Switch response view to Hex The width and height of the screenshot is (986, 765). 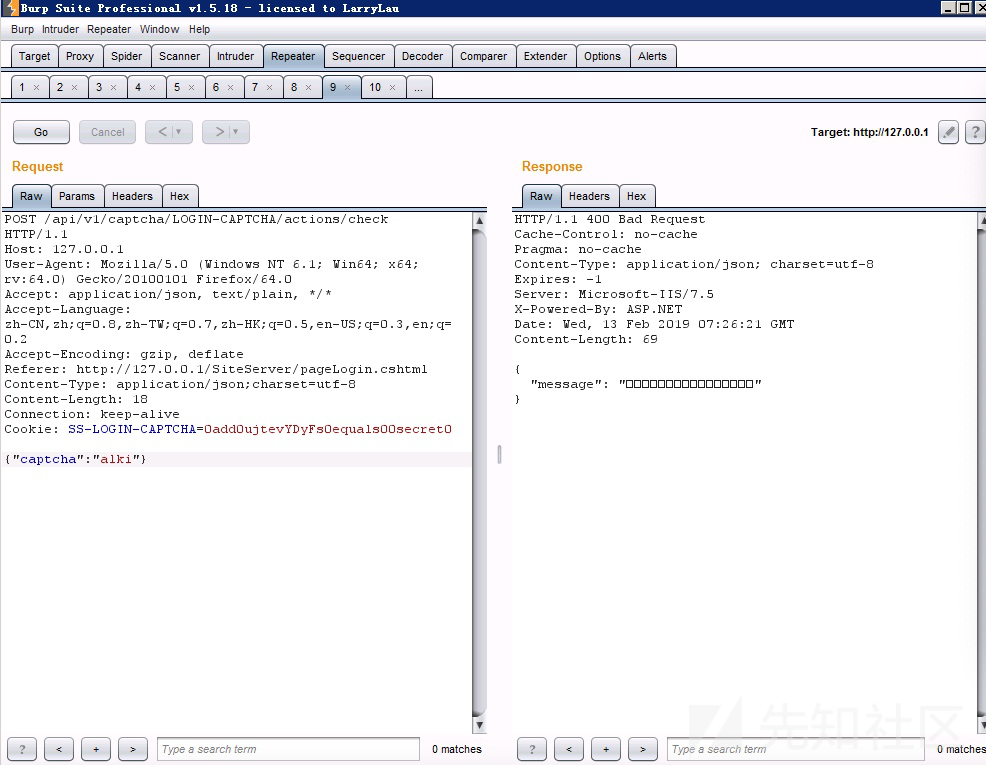(636, 196)
